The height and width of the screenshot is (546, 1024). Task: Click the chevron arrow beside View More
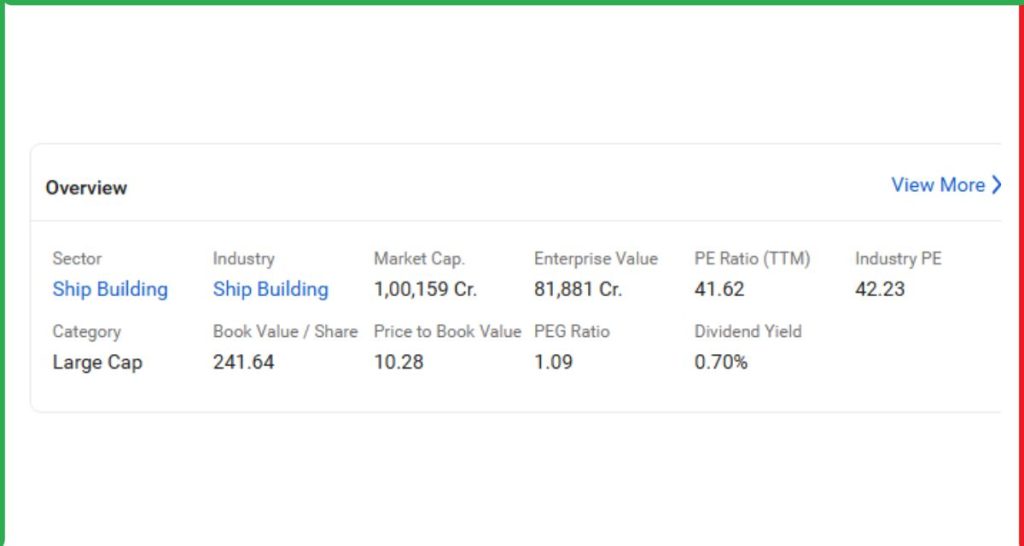coord(996,185)
